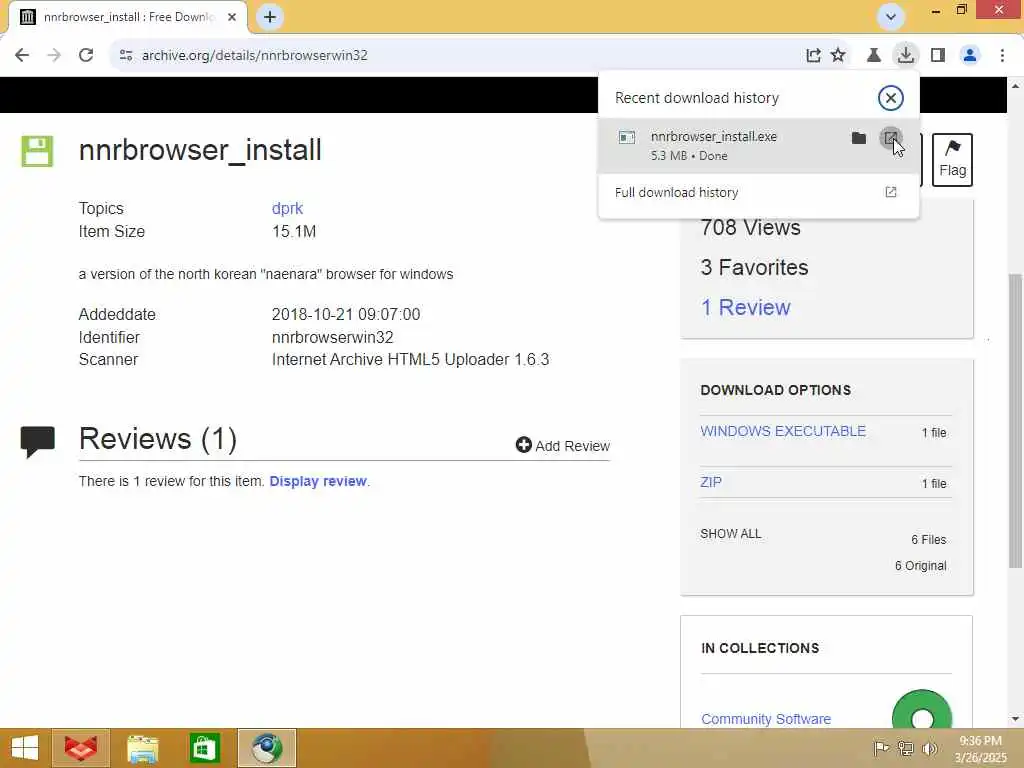Reload the archive.org page
The height and width of the screenshot is (768, 1024).
tap(86, 56)
